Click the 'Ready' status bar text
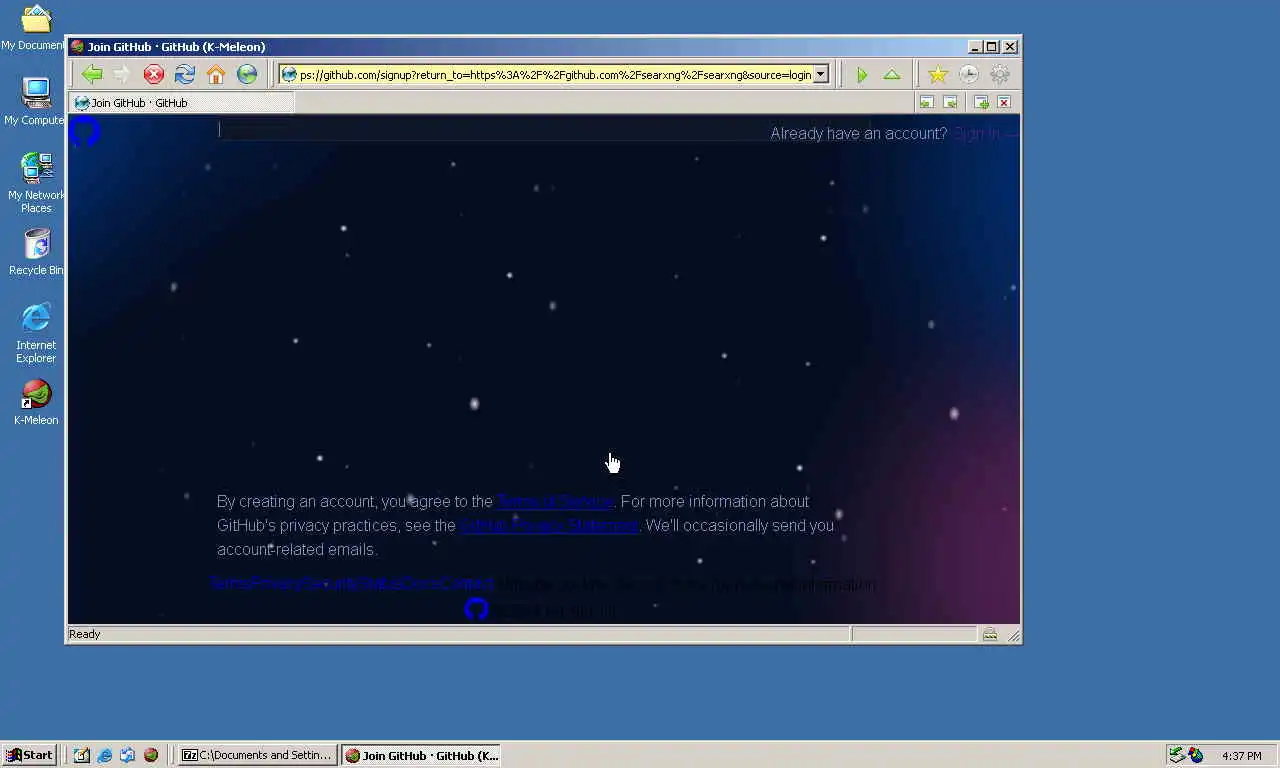 pyautogui.click(x=84, y=634)
